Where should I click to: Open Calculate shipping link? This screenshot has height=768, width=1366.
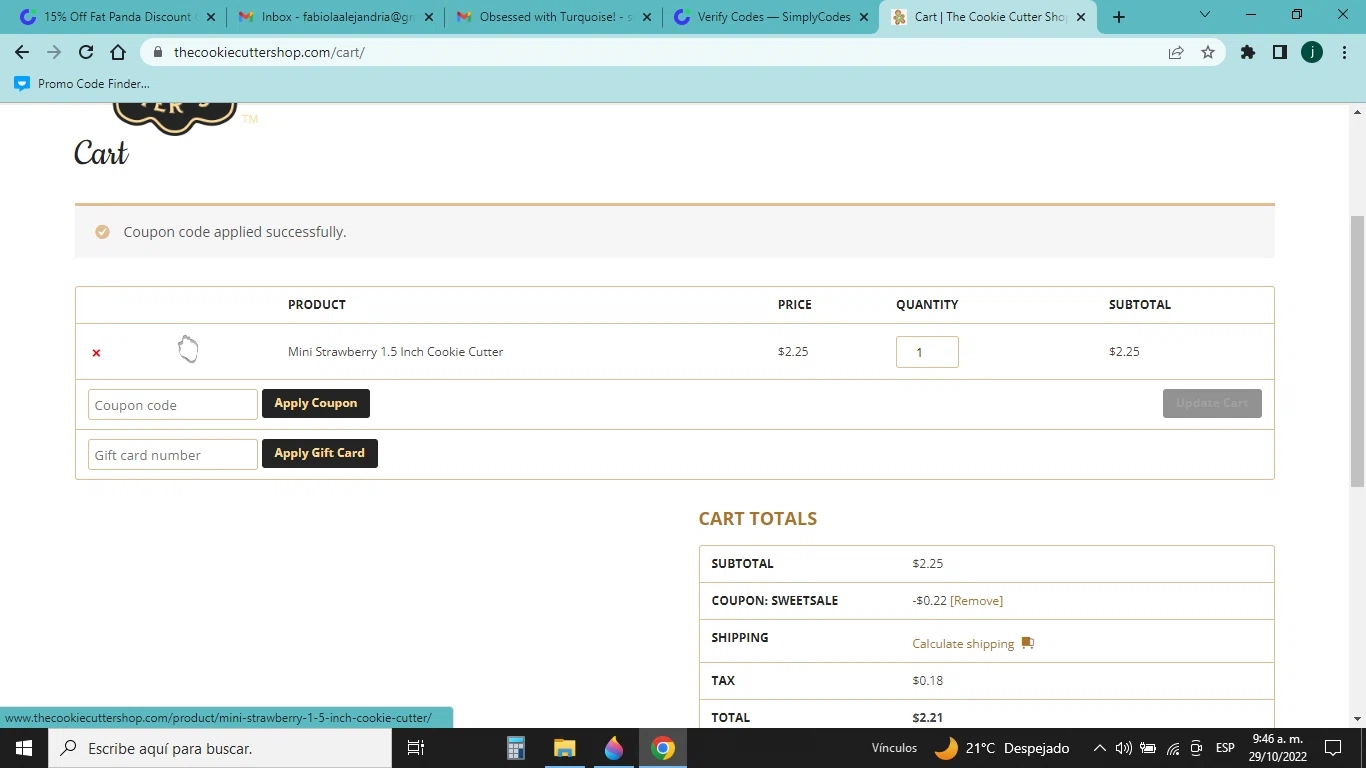pyautogui.click(x=963, y=644)
